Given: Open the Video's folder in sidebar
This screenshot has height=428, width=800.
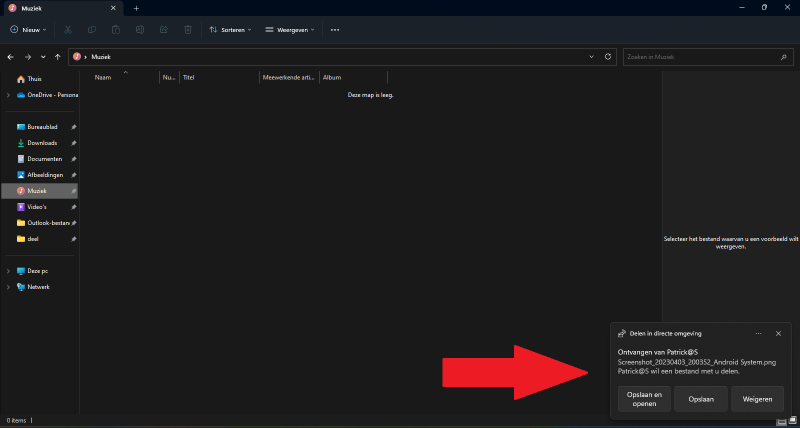Looking at the screenshot, I should coord(37,207).
